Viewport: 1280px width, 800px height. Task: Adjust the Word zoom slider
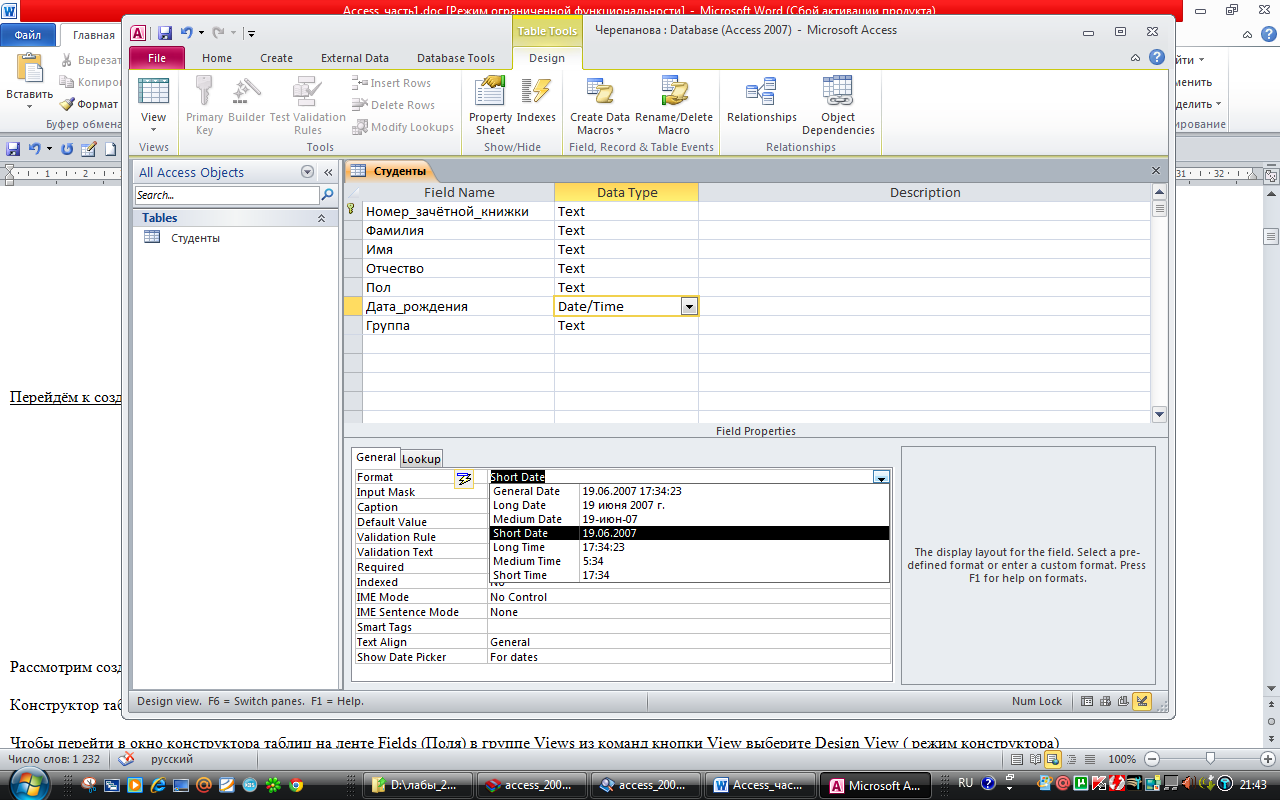[x=1210, y=759]
